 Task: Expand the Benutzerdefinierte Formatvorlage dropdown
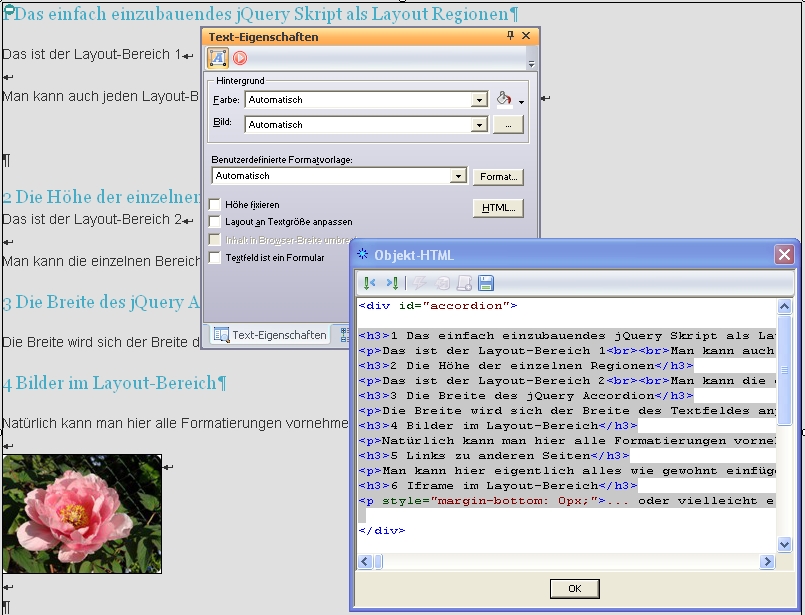click(458, 176)
